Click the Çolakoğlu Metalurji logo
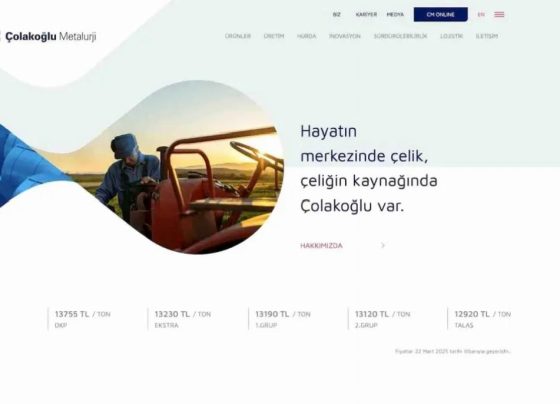Image resolution: width=560 pixels, height=404 pixels. 49,36
